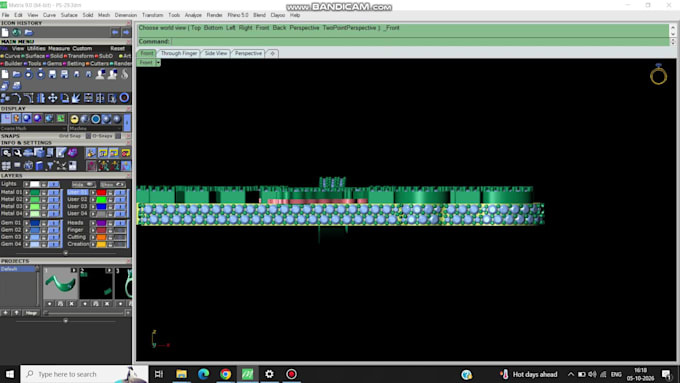The width and height of the screenshot is (680, 383).
Task: Click the dark circle ring icon ending the transform row
Action: click(124, 98)
